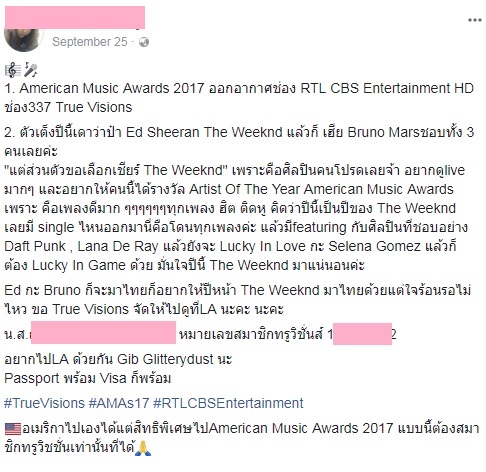486x472 pixels.
Task: Open the poster's profile picture
Action: click(x=24, y=39)
